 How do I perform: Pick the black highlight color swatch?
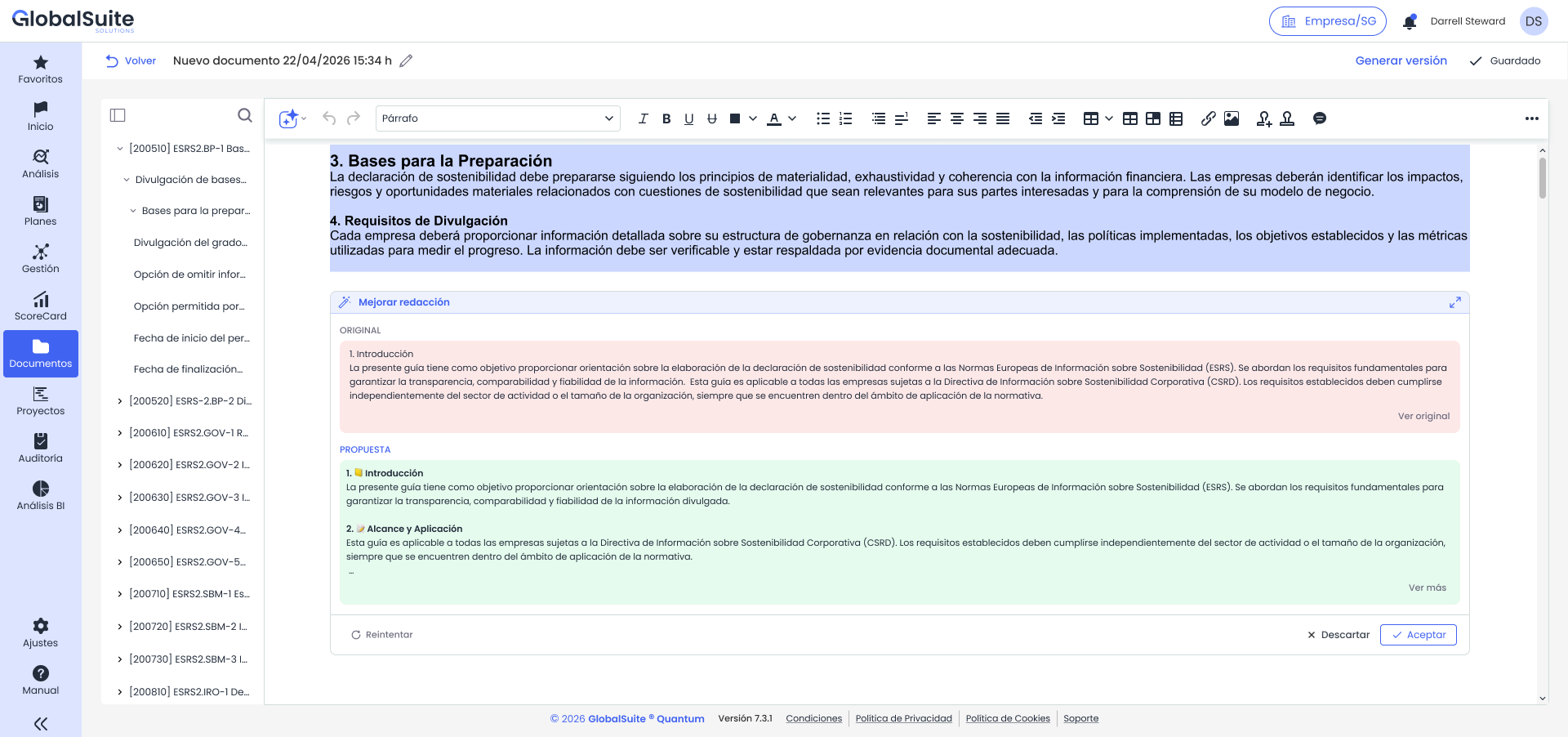pos(735,118)
